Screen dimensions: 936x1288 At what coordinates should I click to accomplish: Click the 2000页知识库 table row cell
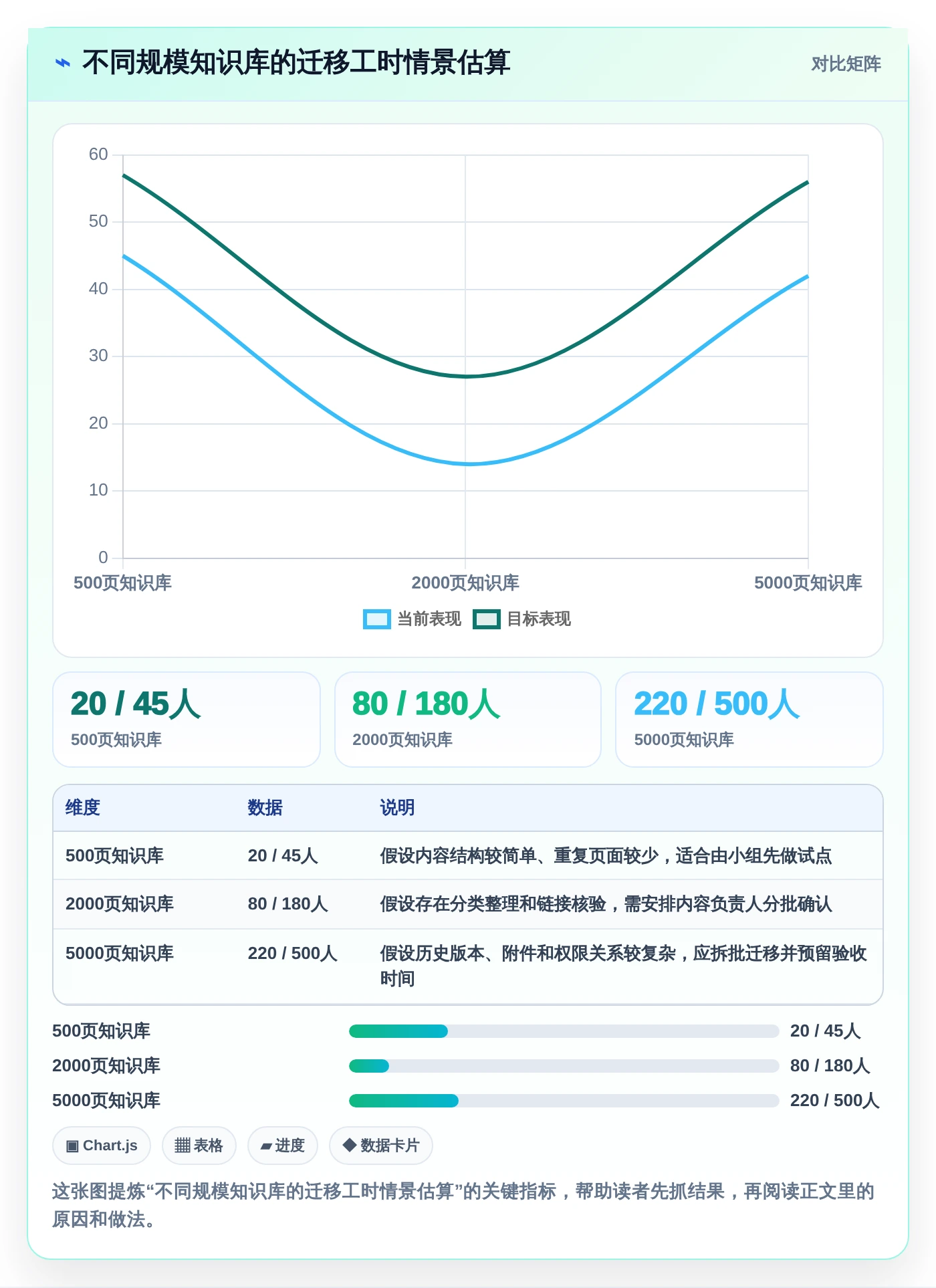coord(120,904)
